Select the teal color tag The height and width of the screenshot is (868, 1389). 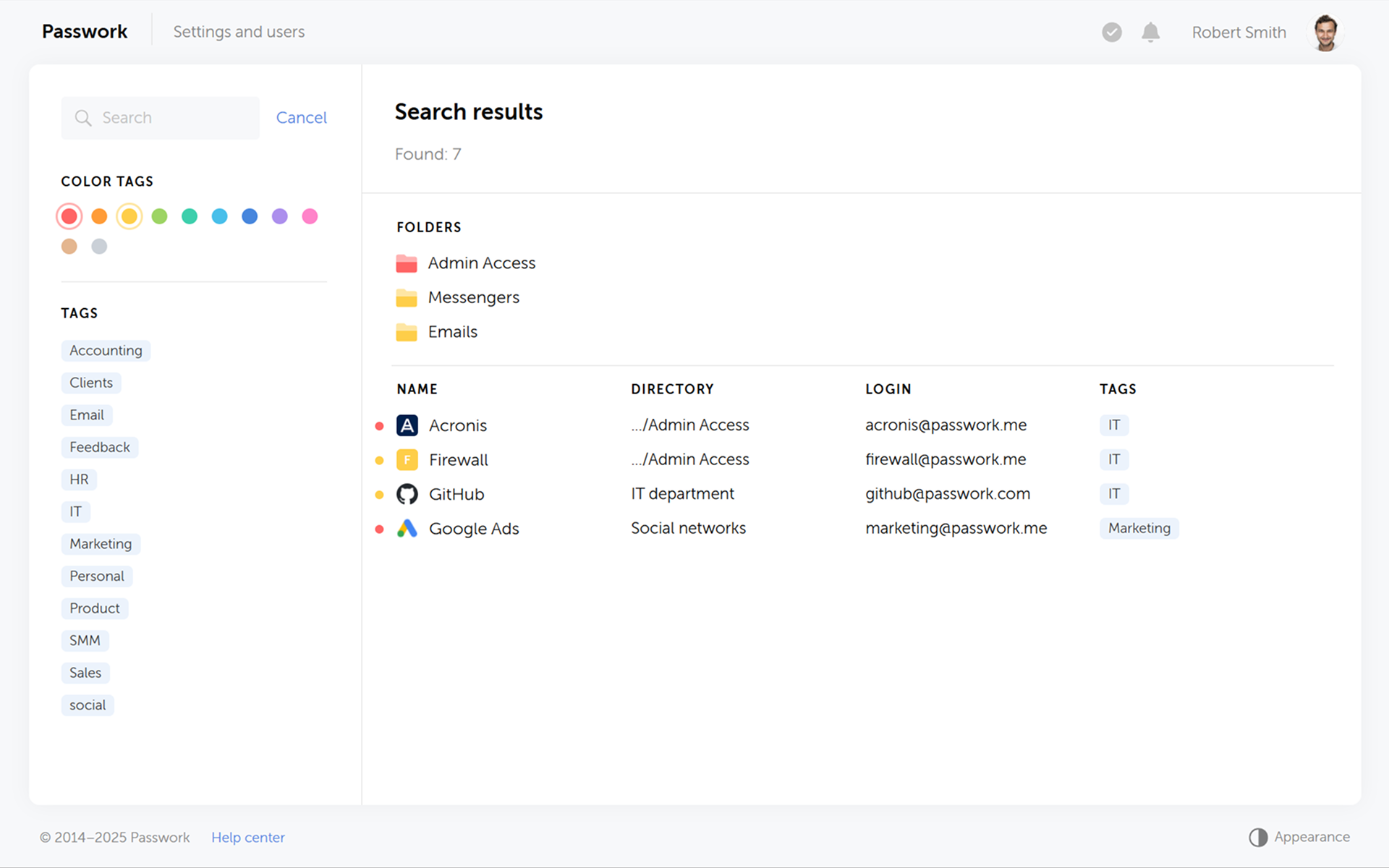(x=190, y=216)
